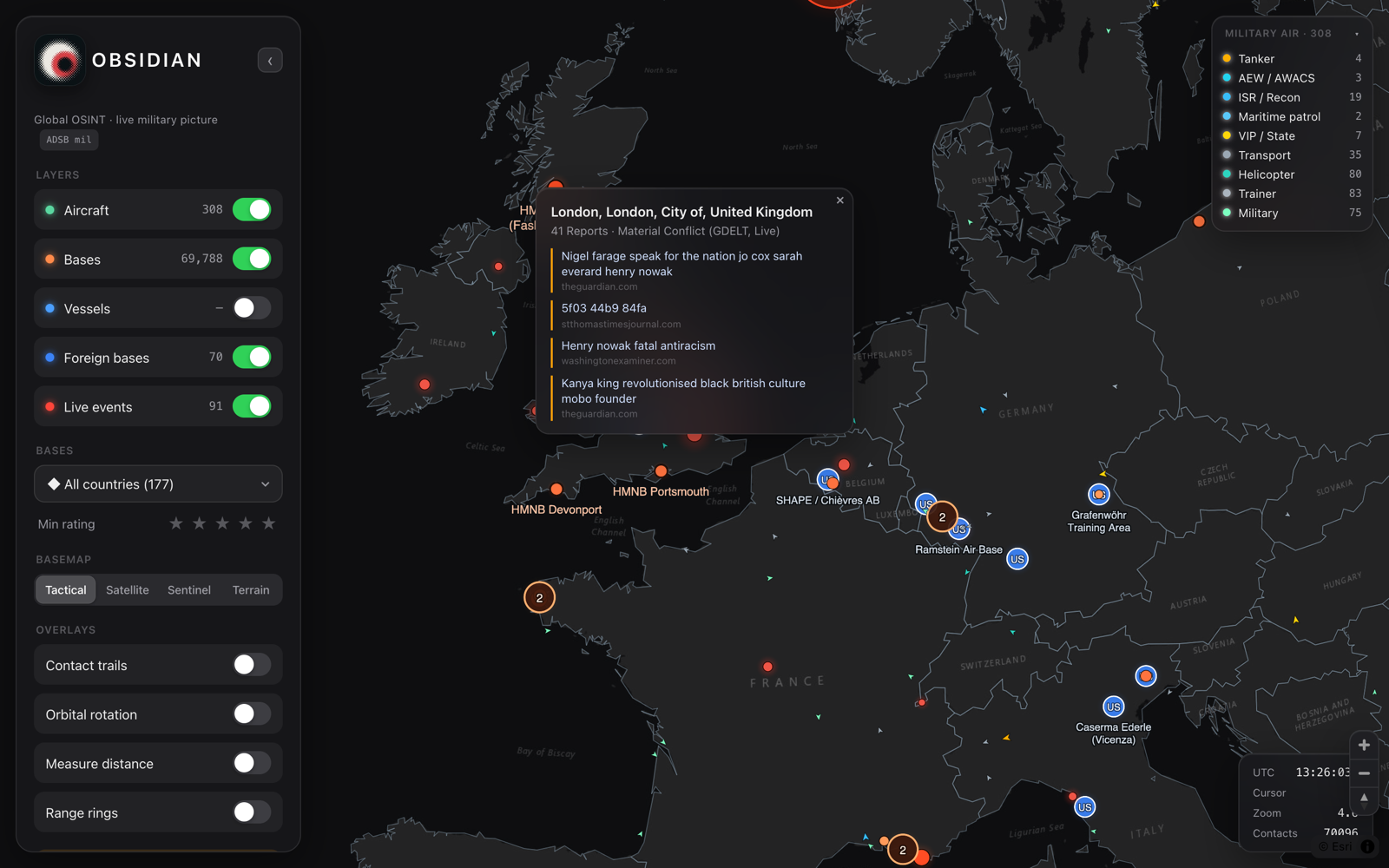Toggle the Live events layer off
1389x868 pixels.
point(252,406)
